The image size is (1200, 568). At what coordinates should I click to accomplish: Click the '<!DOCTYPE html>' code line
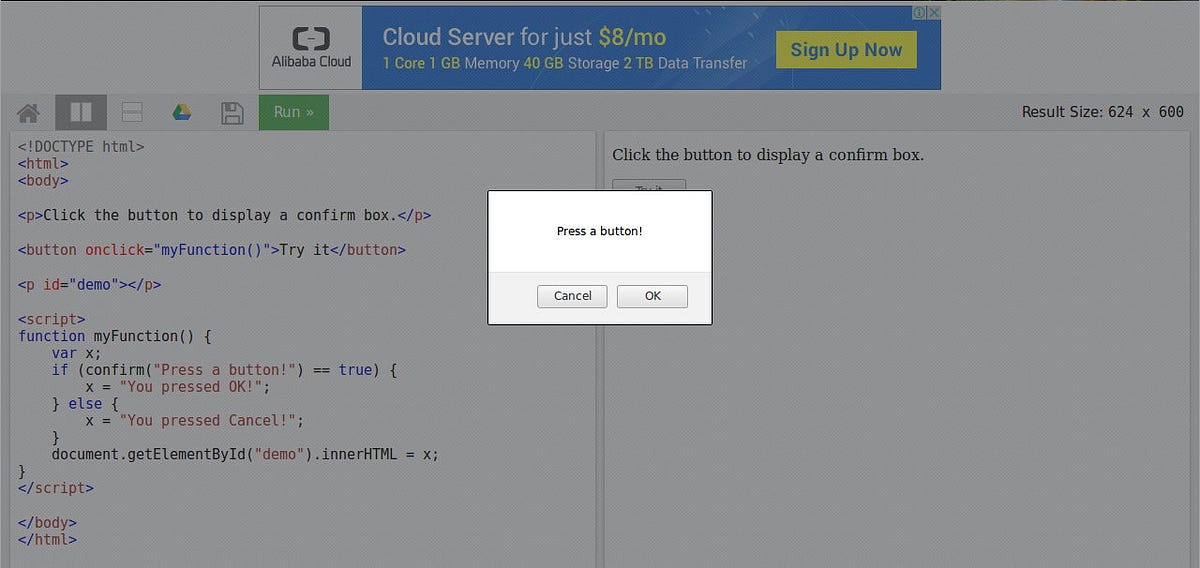click(x=81, y=146)
